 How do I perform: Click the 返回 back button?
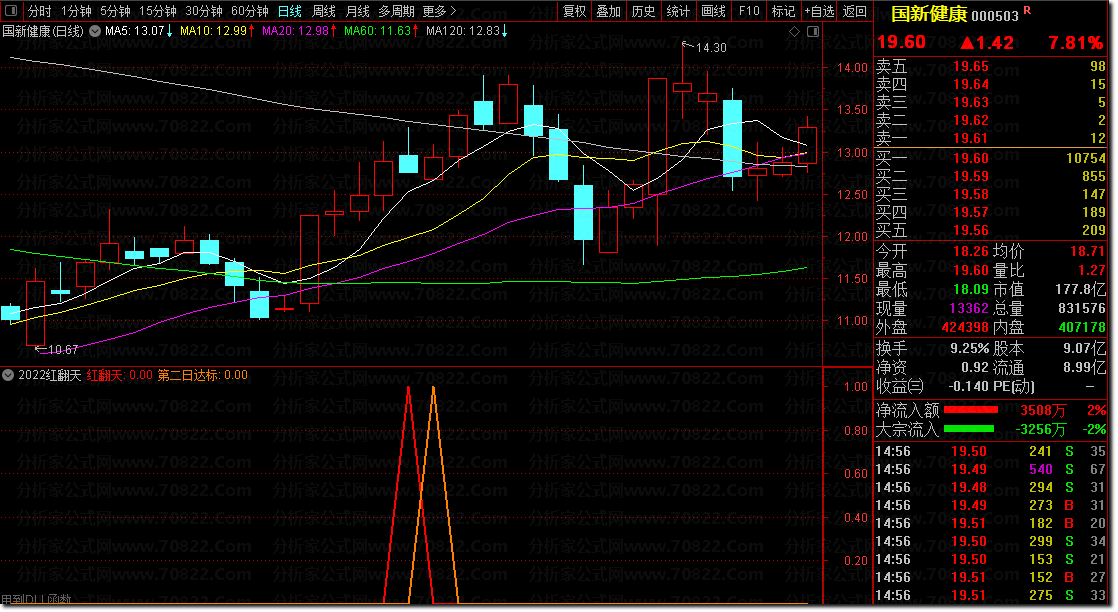pos(854,11)
